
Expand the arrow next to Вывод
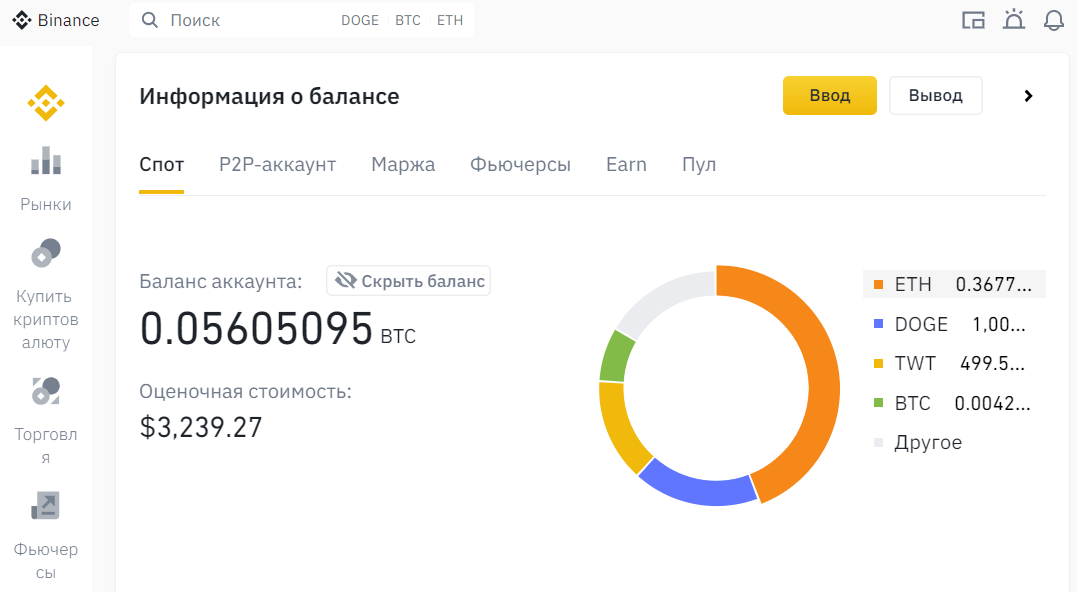[1028, 96]
